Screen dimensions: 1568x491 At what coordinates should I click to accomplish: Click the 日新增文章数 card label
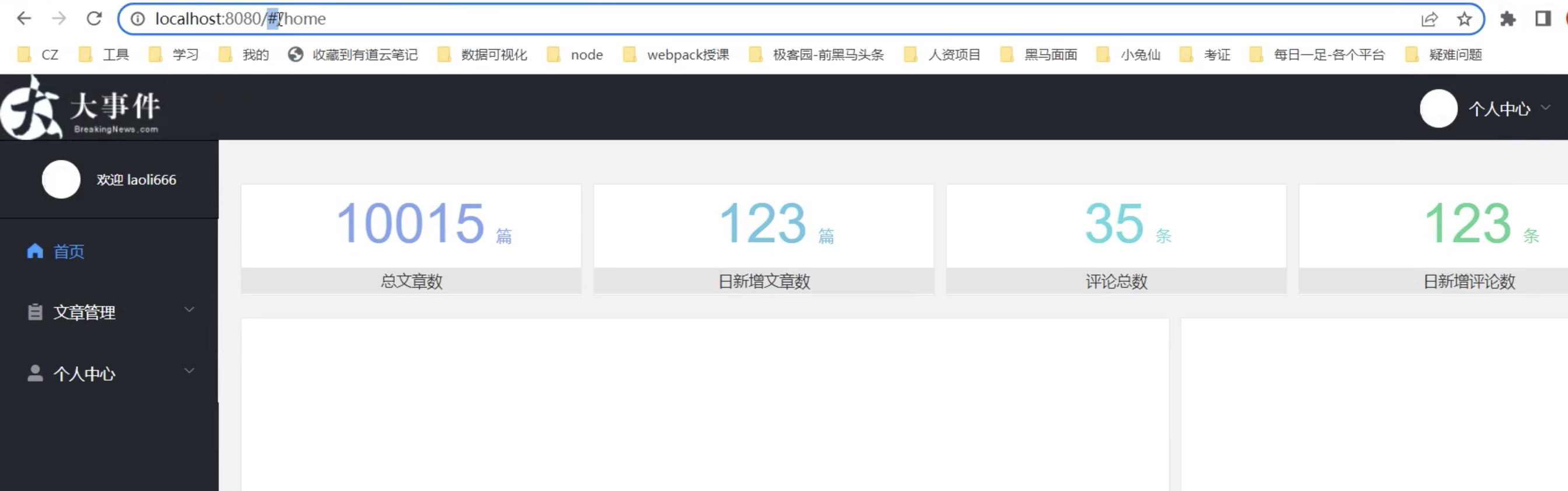click(x=764, y=282)
